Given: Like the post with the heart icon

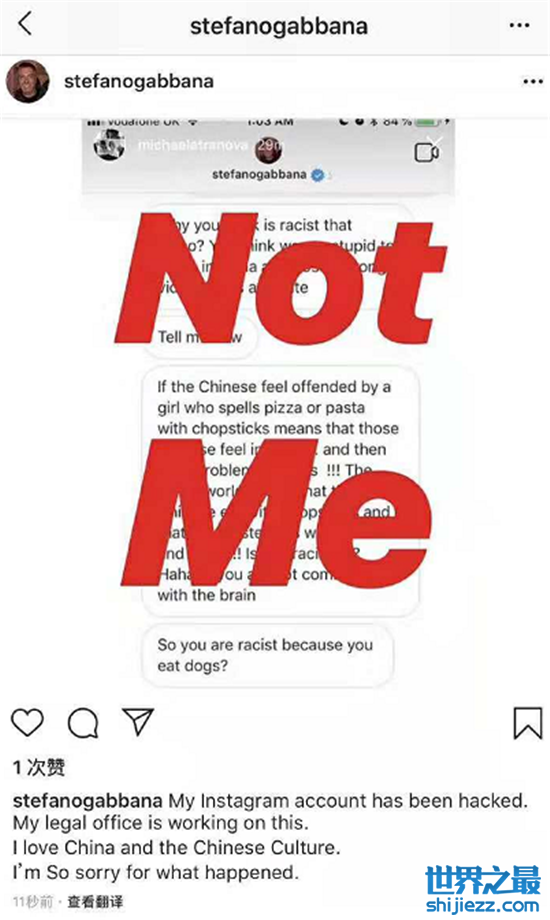Looking at the screenshot, I should coord(28,722).
